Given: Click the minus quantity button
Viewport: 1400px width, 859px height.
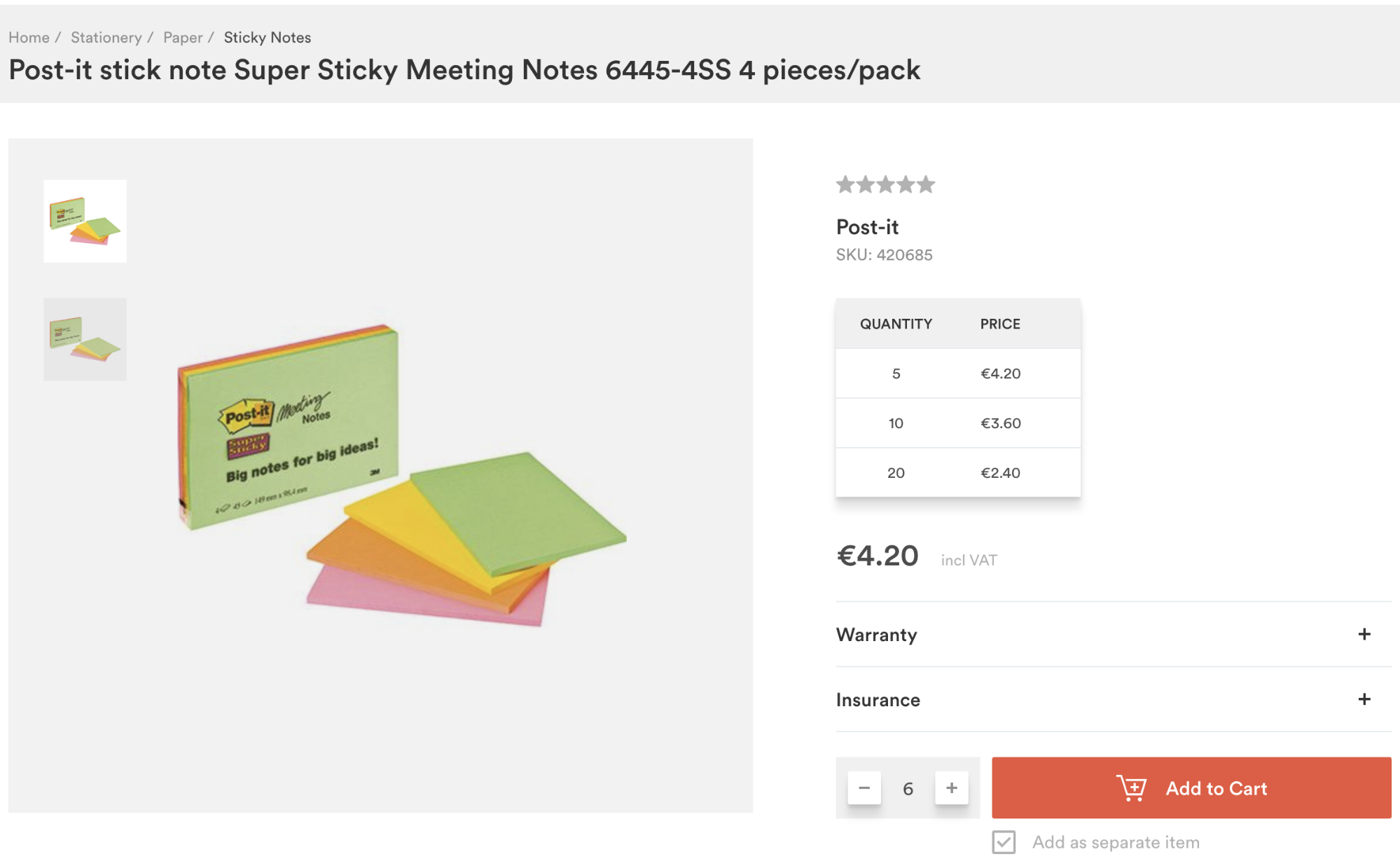Looking at the screenshot, I should click(x=864, y=788).
